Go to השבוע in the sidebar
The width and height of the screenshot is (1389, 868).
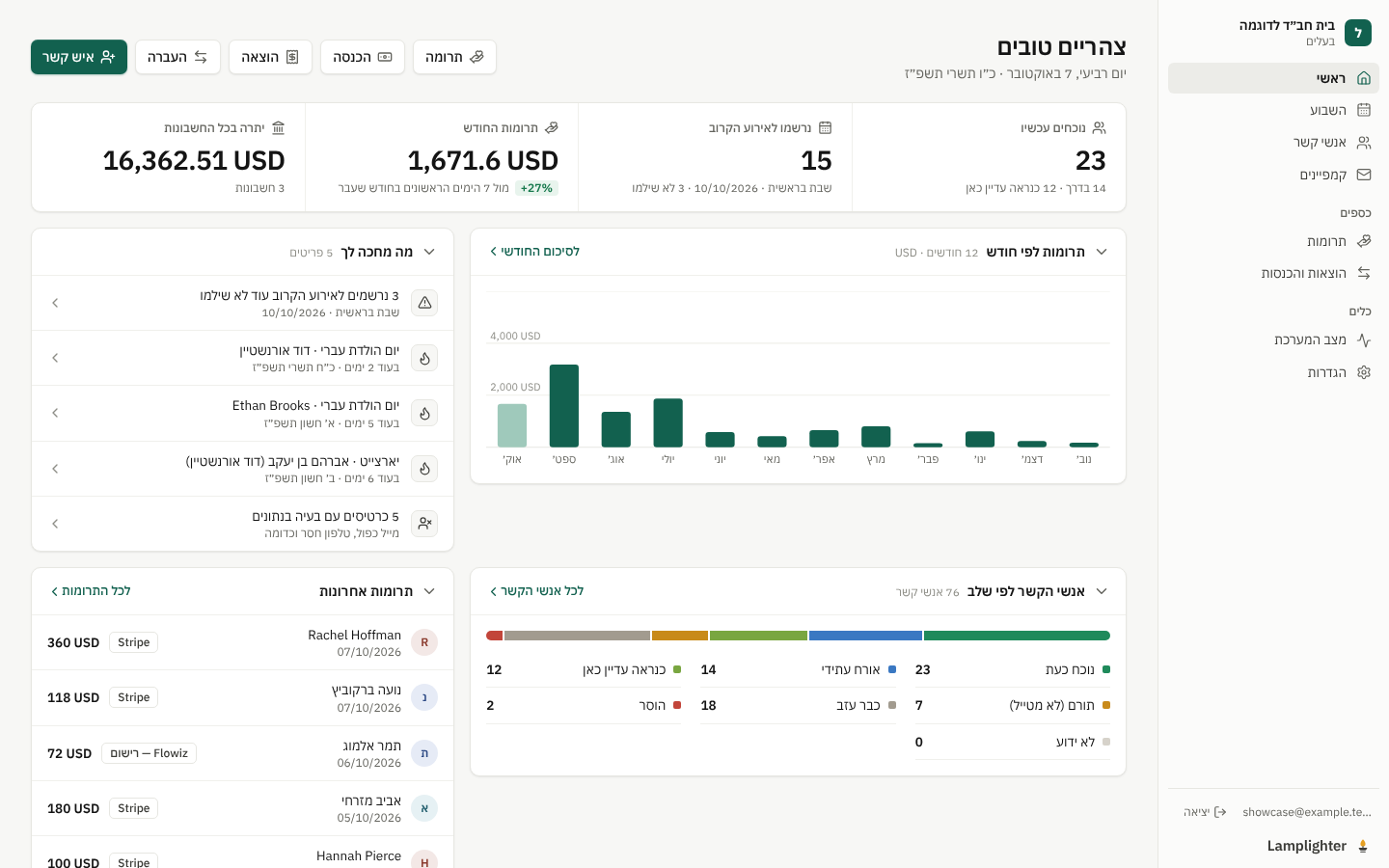1273,110
